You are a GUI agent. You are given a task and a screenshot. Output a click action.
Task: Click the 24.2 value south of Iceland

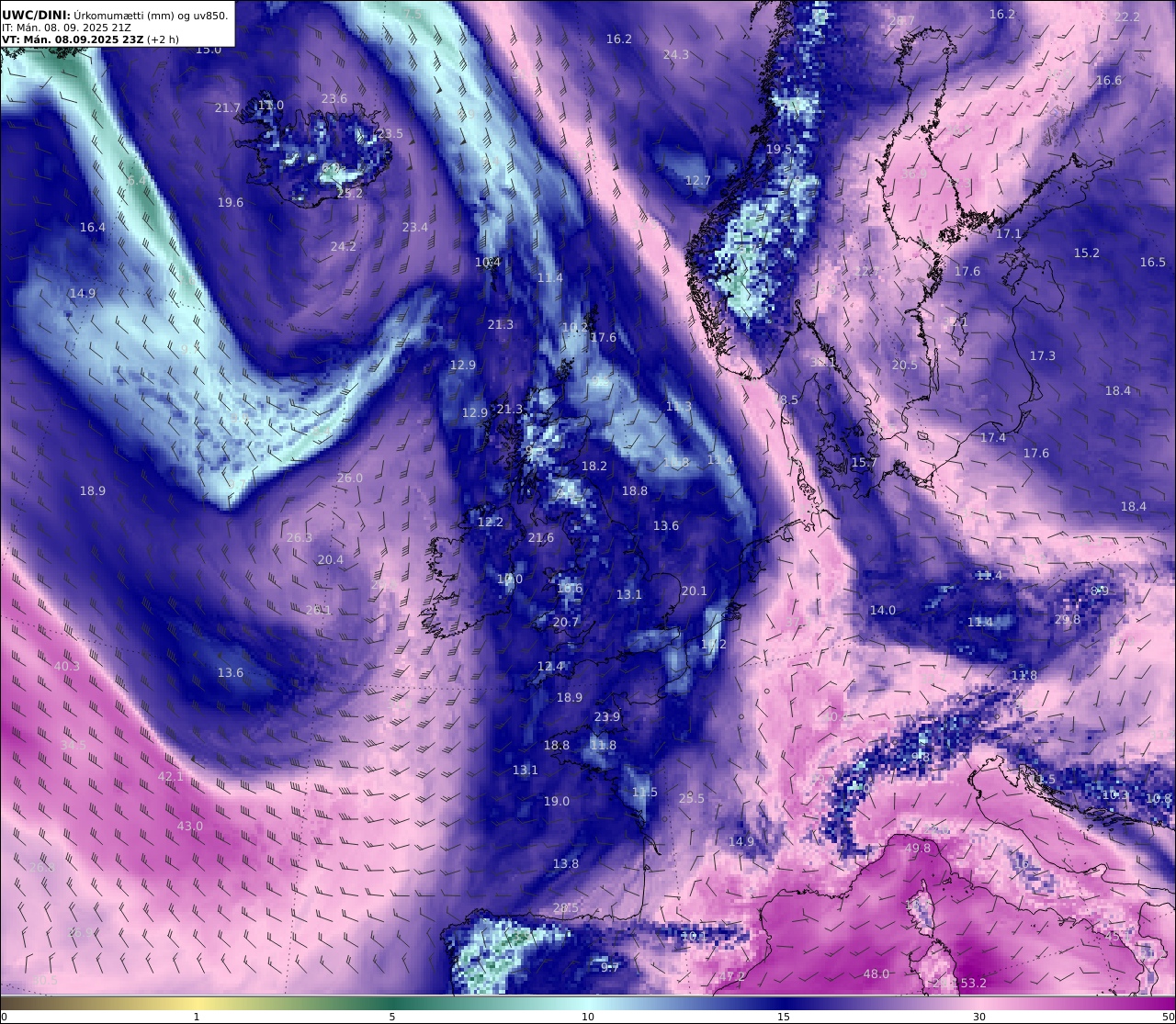(344, 247)
